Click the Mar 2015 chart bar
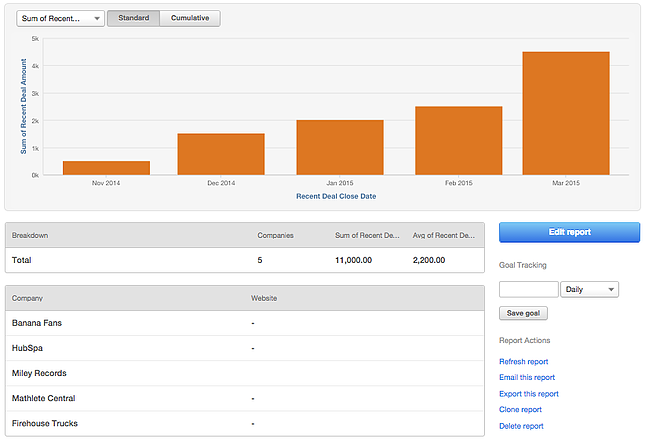 [x=566, y=113]
